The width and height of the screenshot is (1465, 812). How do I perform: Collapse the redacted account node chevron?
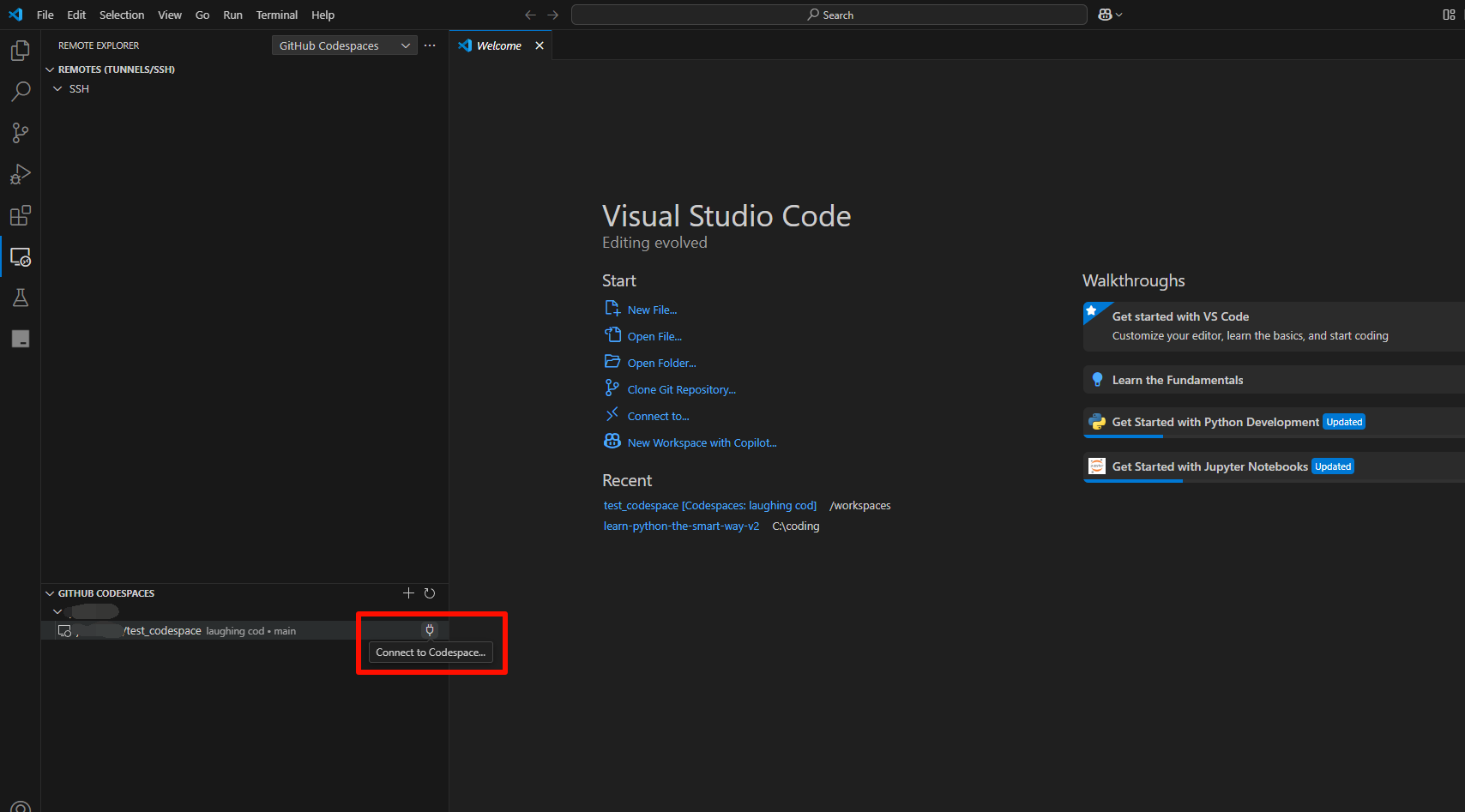(57, 611)
